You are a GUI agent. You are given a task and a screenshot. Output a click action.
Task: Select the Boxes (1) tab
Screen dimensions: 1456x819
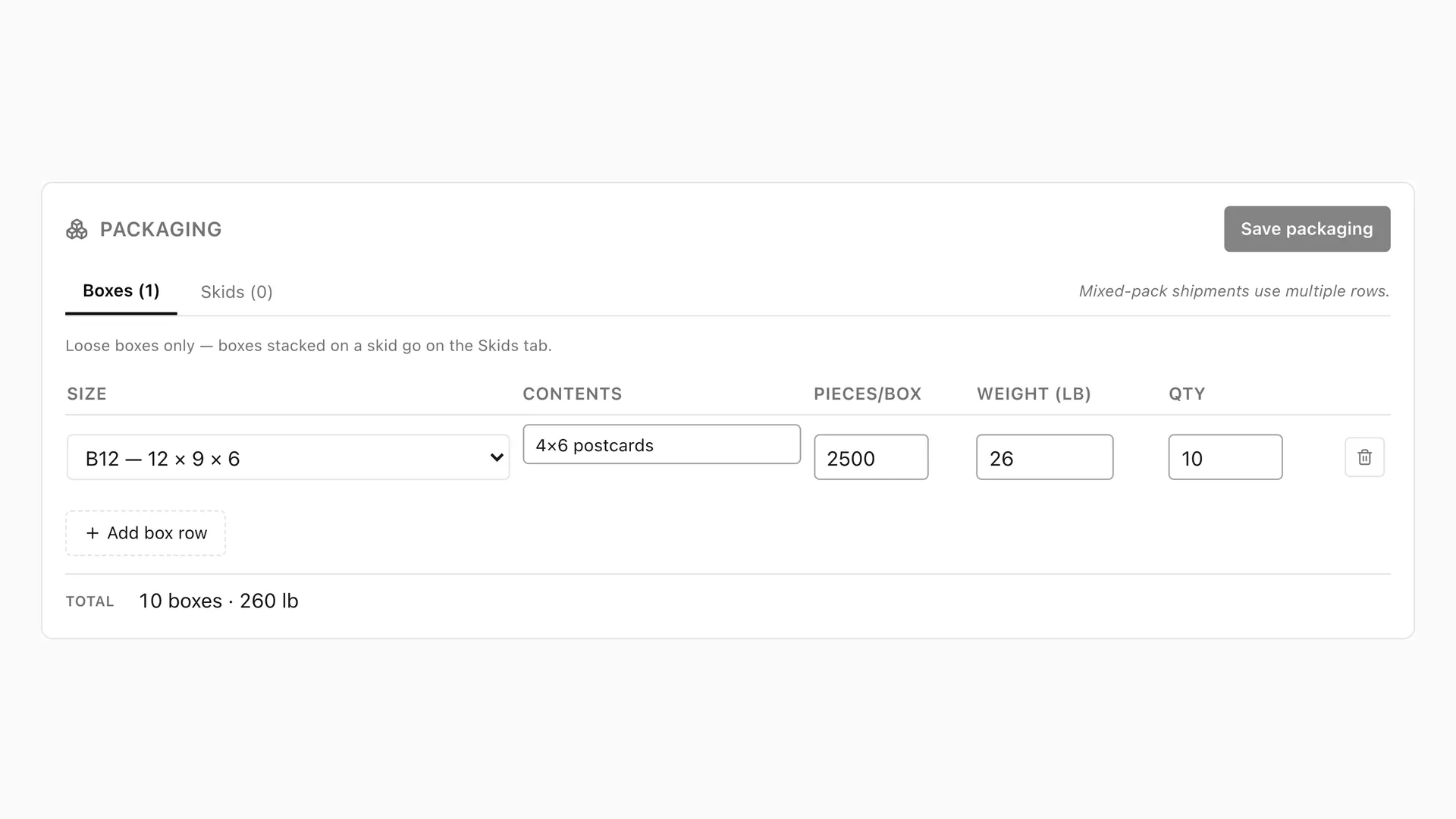[x=121, y=291]
